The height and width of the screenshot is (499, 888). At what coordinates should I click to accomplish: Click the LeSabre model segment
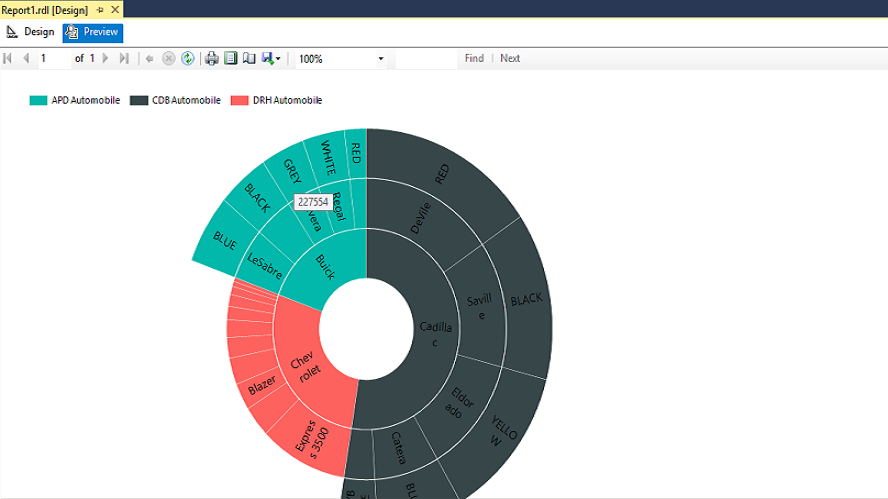pyautogui.click(x=265, y=266)
